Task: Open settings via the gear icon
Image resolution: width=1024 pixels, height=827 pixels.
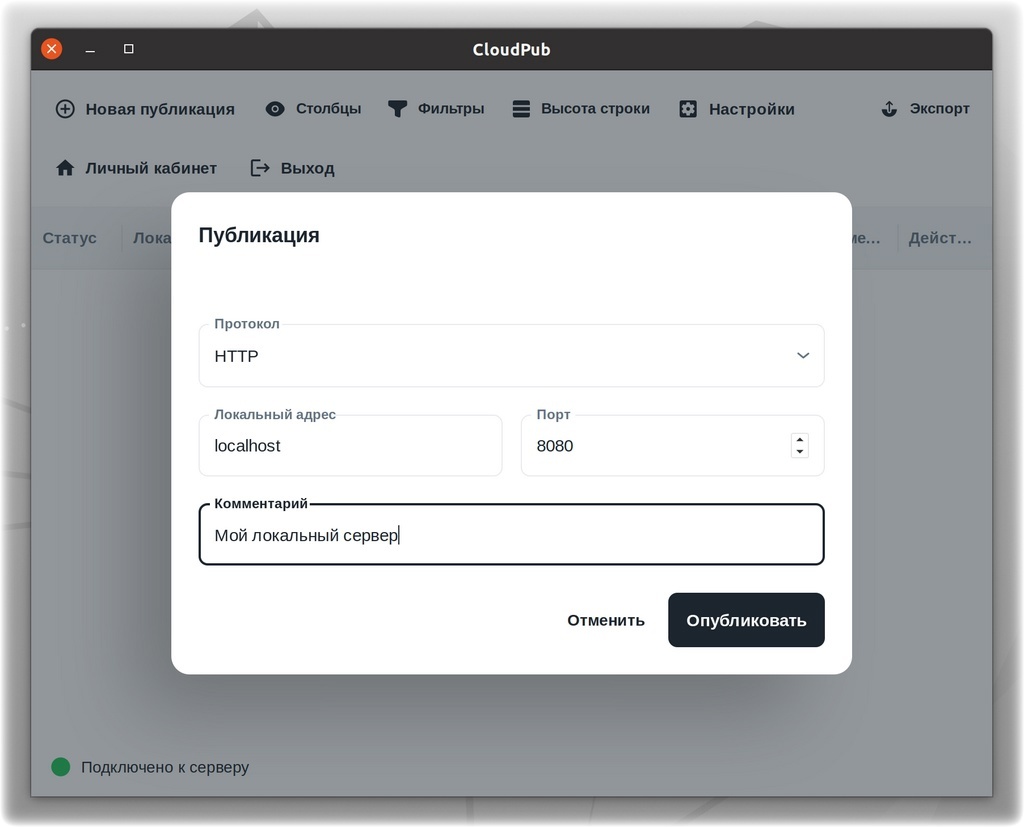Action: [x=688, y=109]
